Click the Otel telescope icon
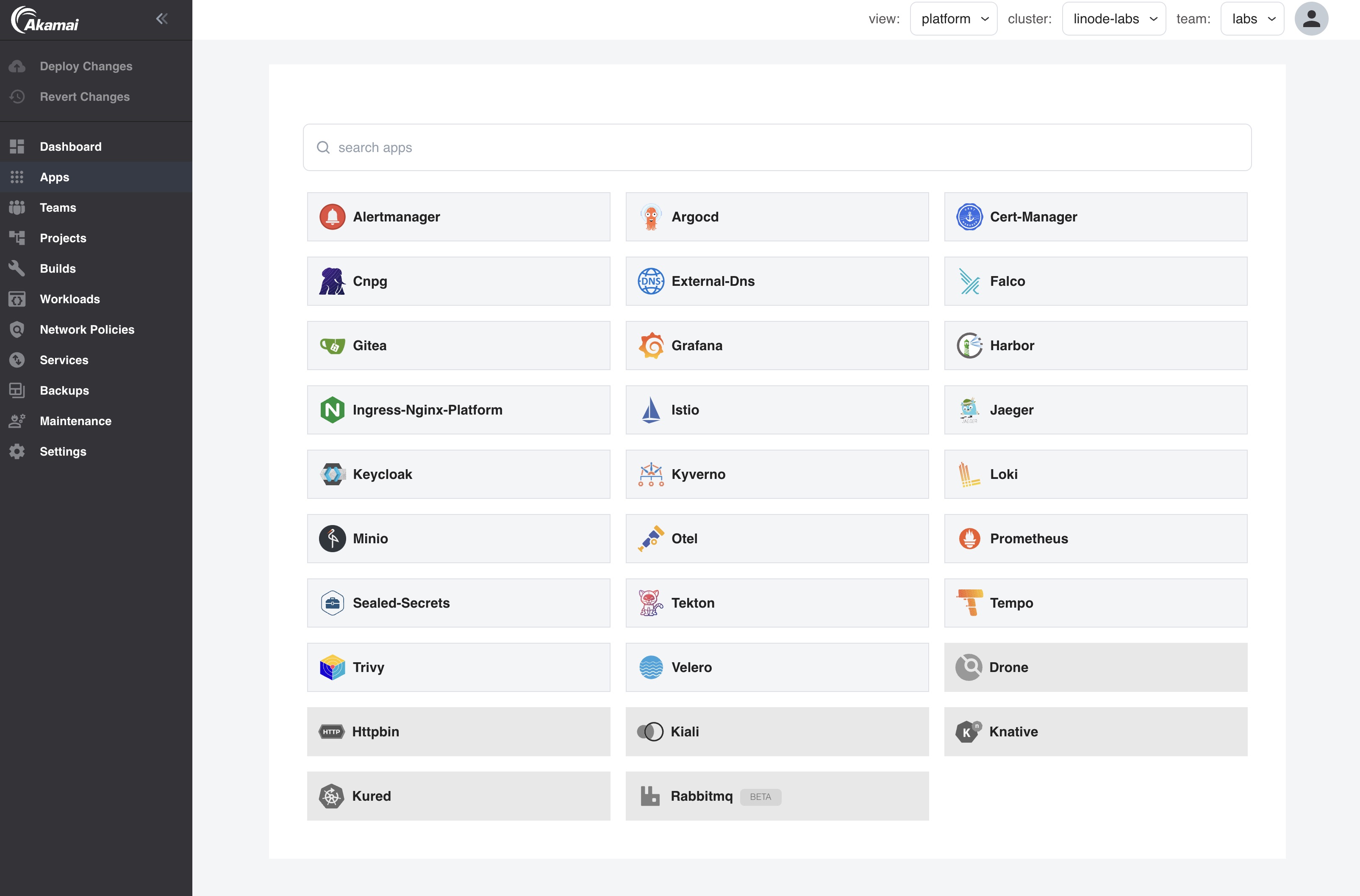Screen dimensions: 1360x896 [651, 538]
